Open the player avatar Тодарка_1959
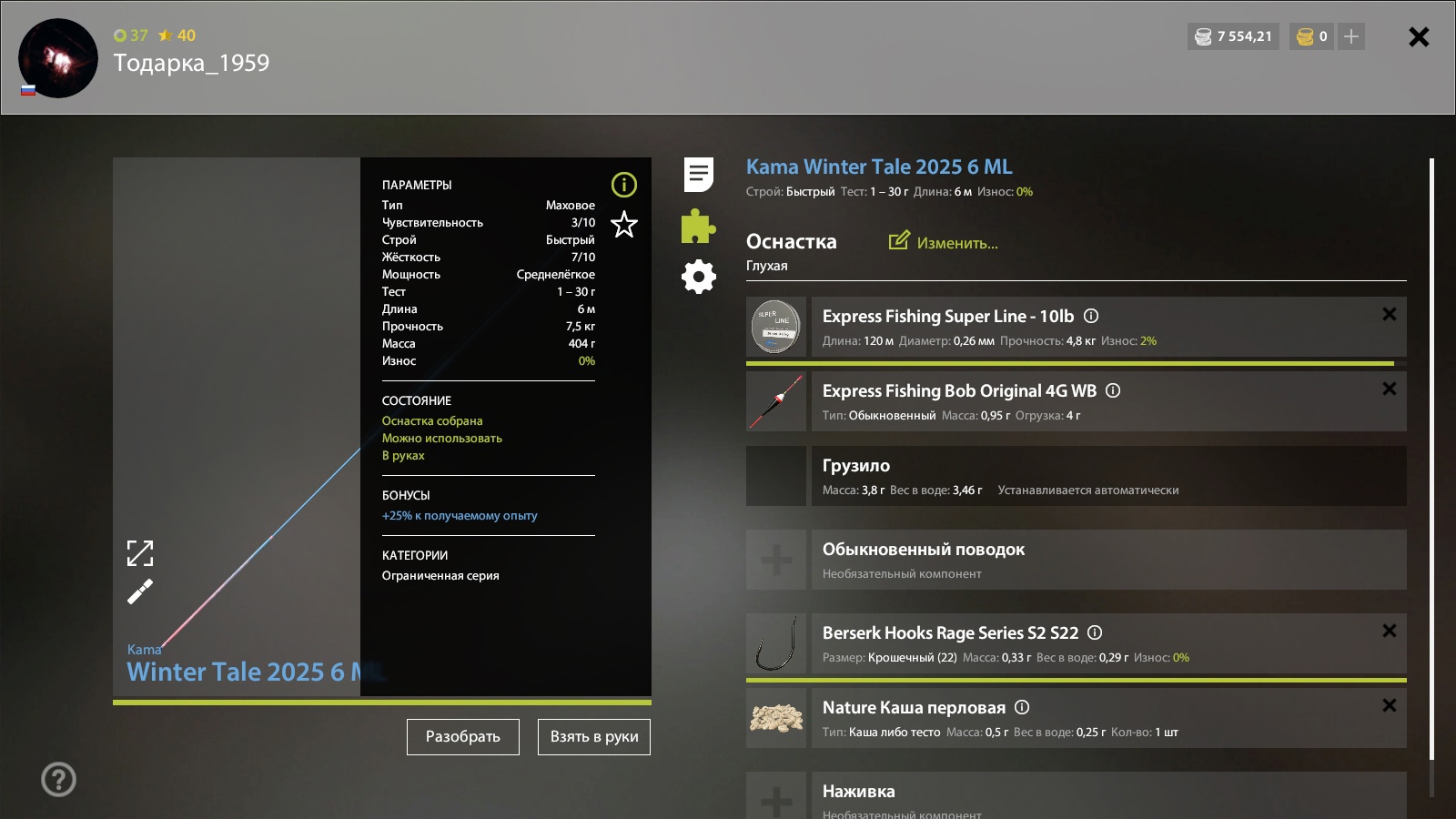1456x819 pixels. (x=58, y=58)
